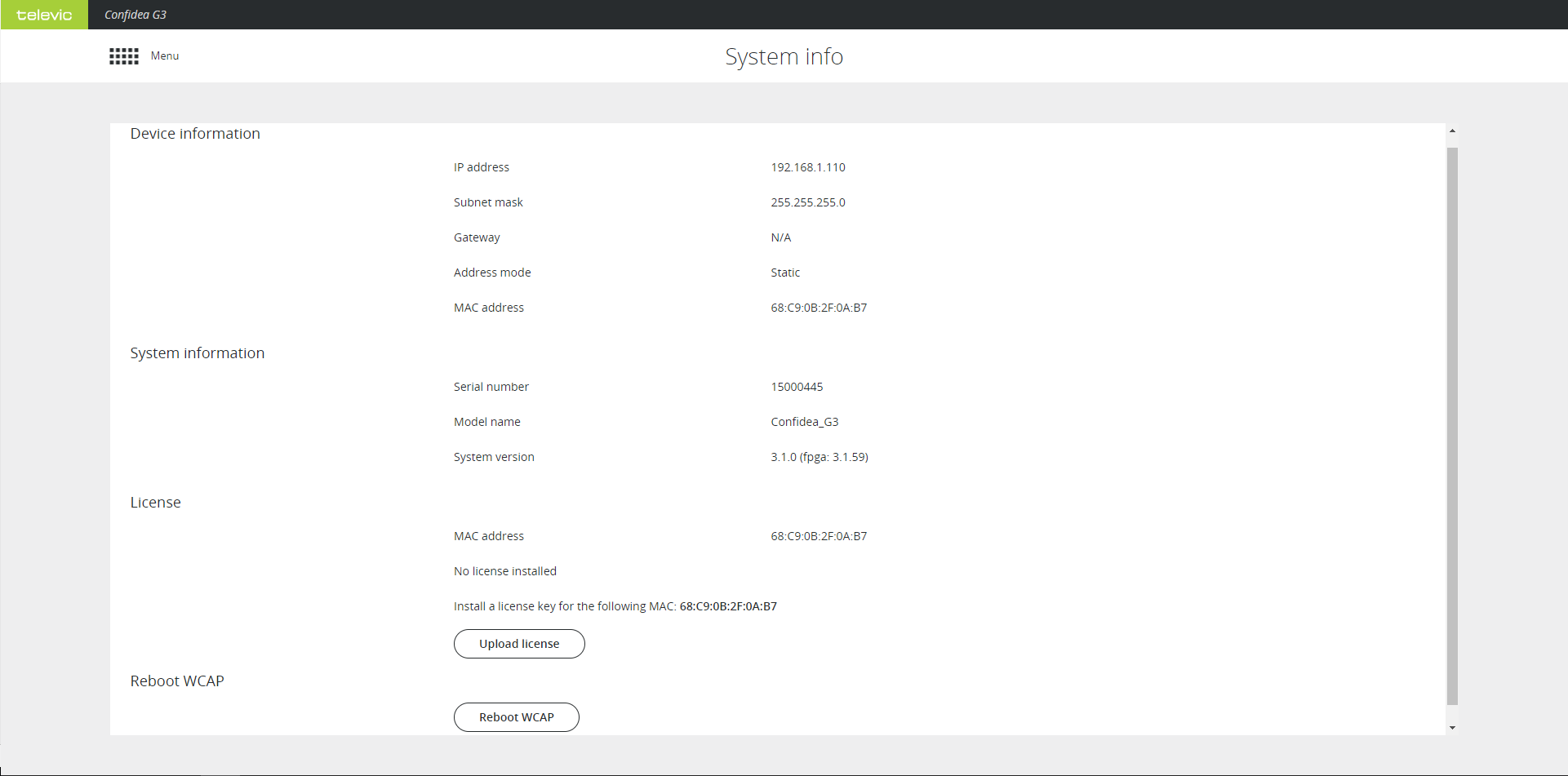Screen dimensions: 1568x776
Task: Click the Televic logo
Action: [x=44, y=15]
